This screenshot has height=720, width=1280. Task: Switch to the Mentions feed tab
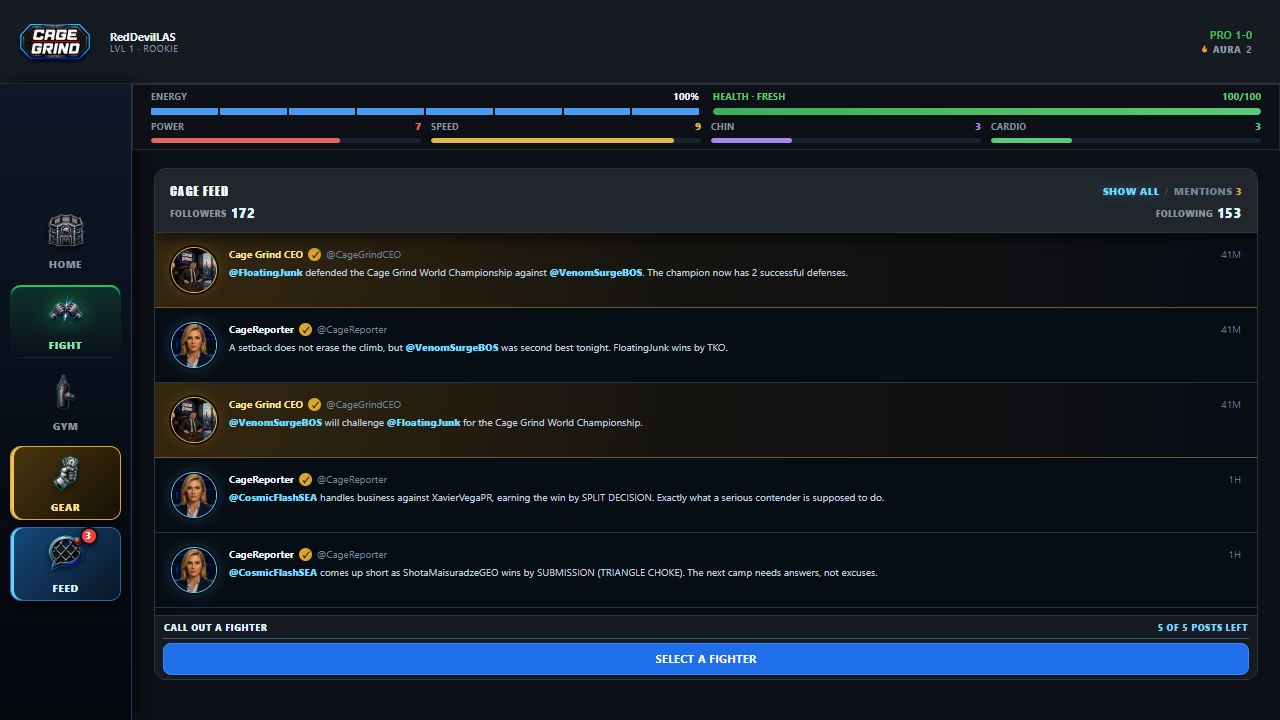[1207, 191]
